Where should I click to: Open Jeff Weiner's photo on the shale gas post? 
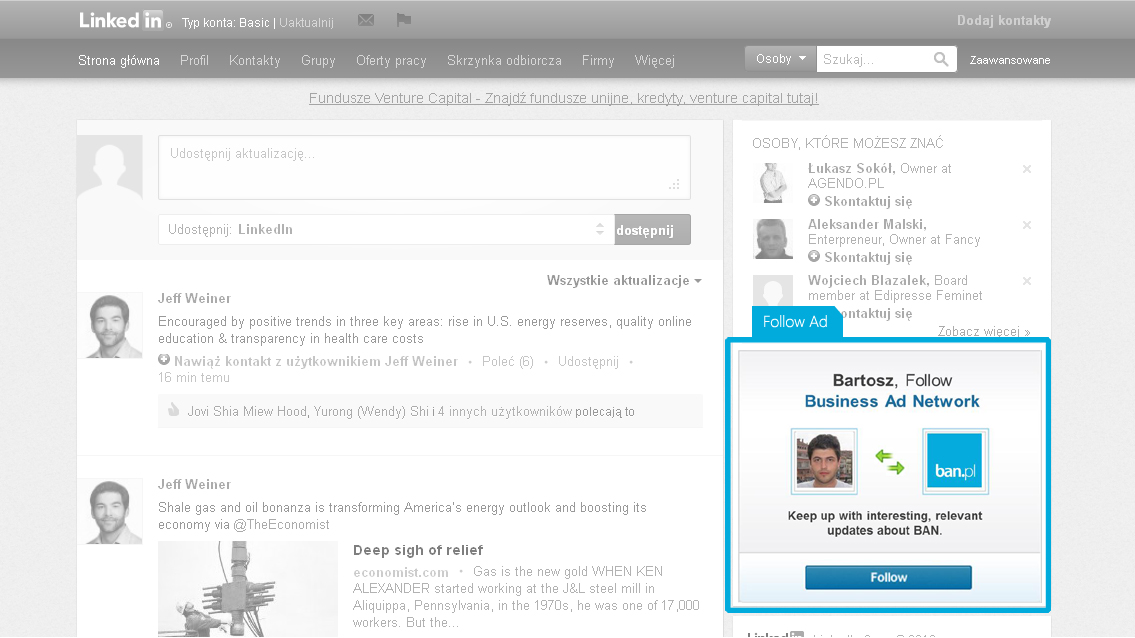(x=110, y=511)
